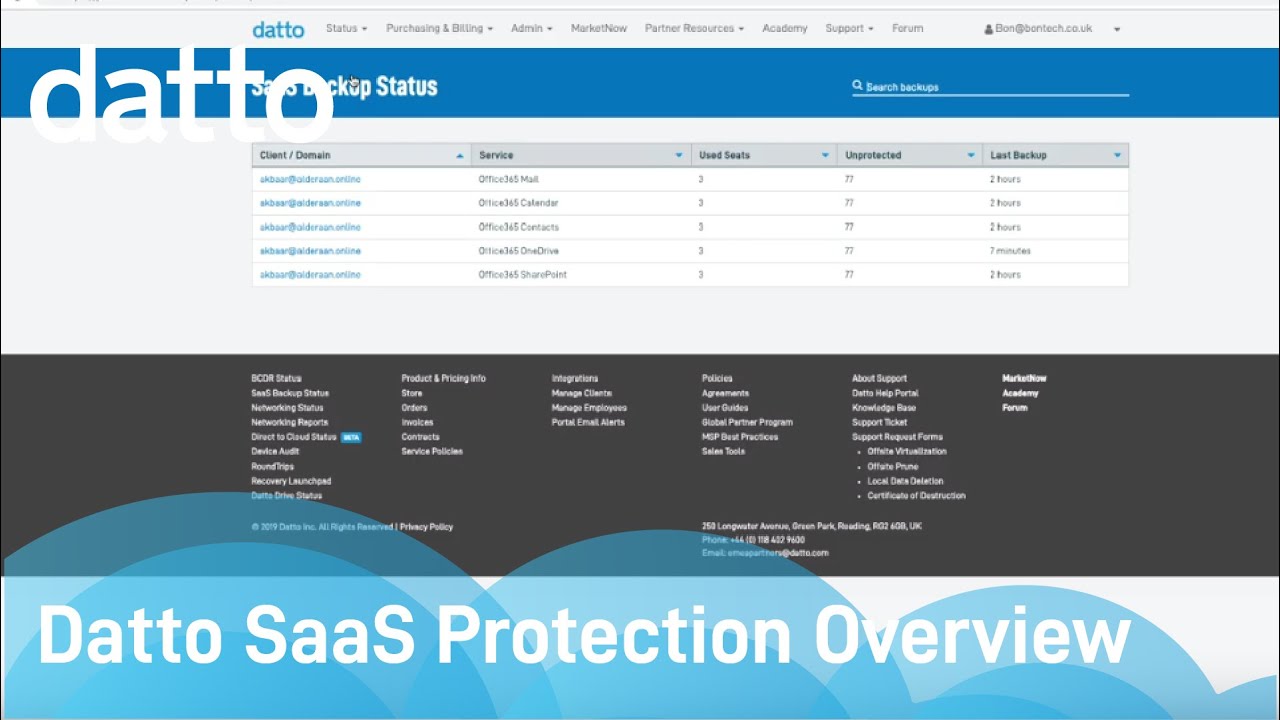The image size is (1280, 720).
Task: Open SaaS Backup Status footer link
Action: coord(290,393)
